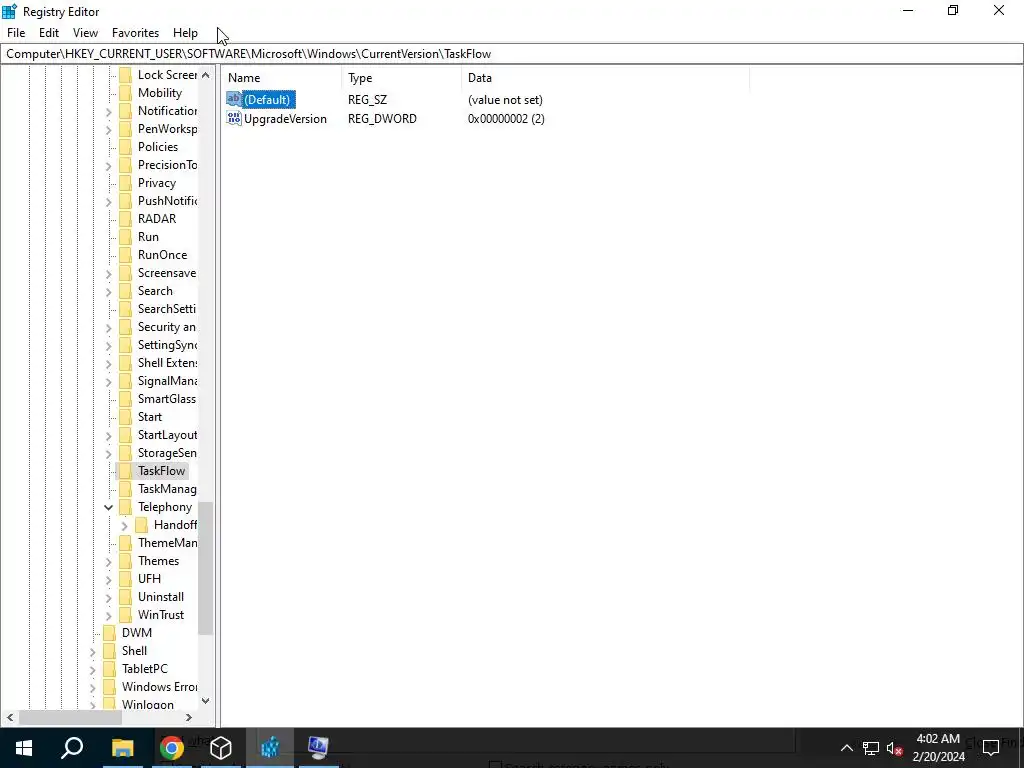
Task: Select the Security and Maintenance tree item
Action: (167, 327)
